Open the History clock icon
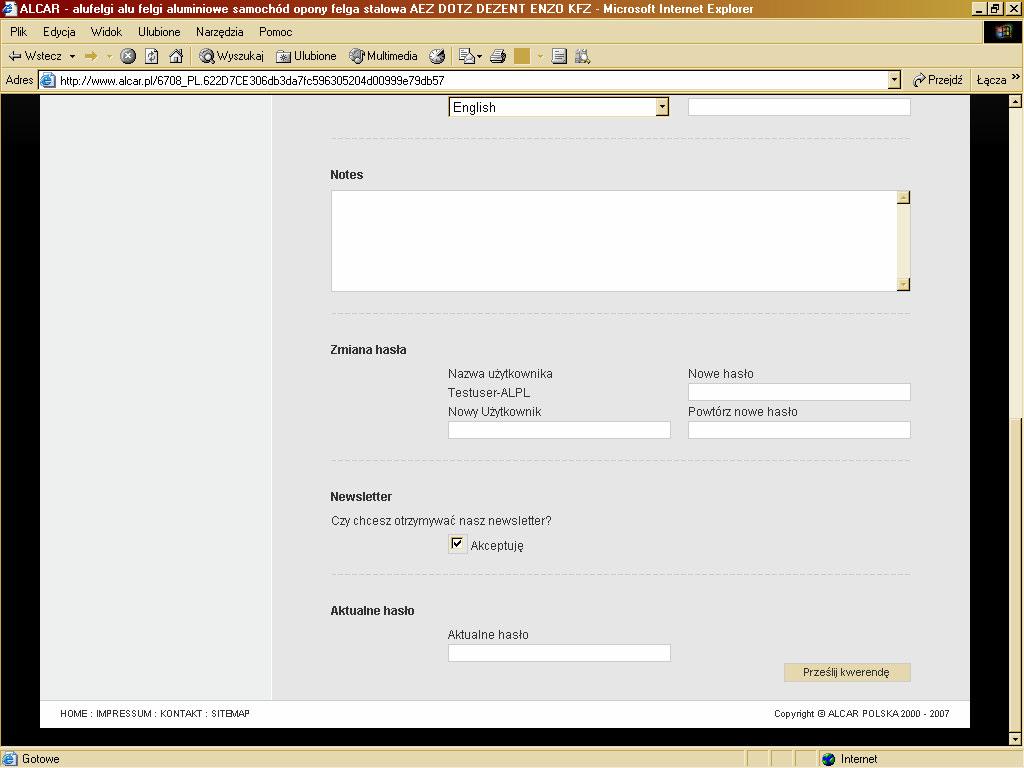The image size is (1024, 768). (x=437, y=56)
